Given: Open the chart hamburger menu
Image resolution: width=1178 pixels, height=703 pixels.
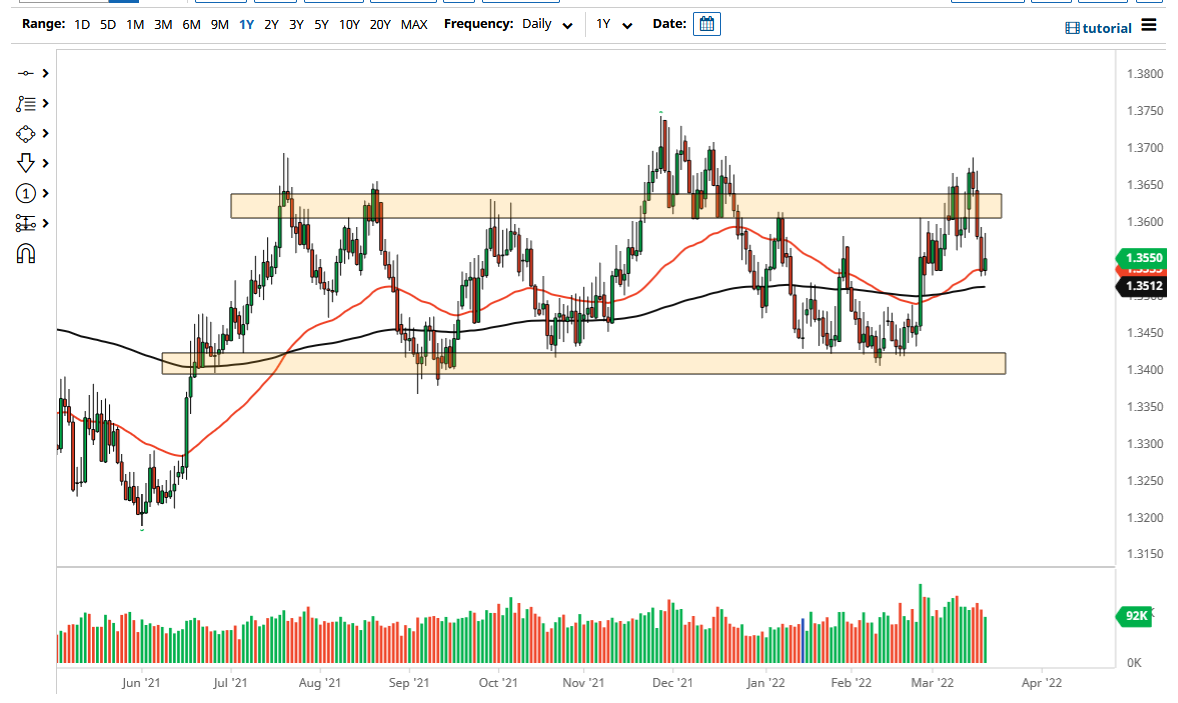Looking at the screenshot, I should tap(1148, 26).
